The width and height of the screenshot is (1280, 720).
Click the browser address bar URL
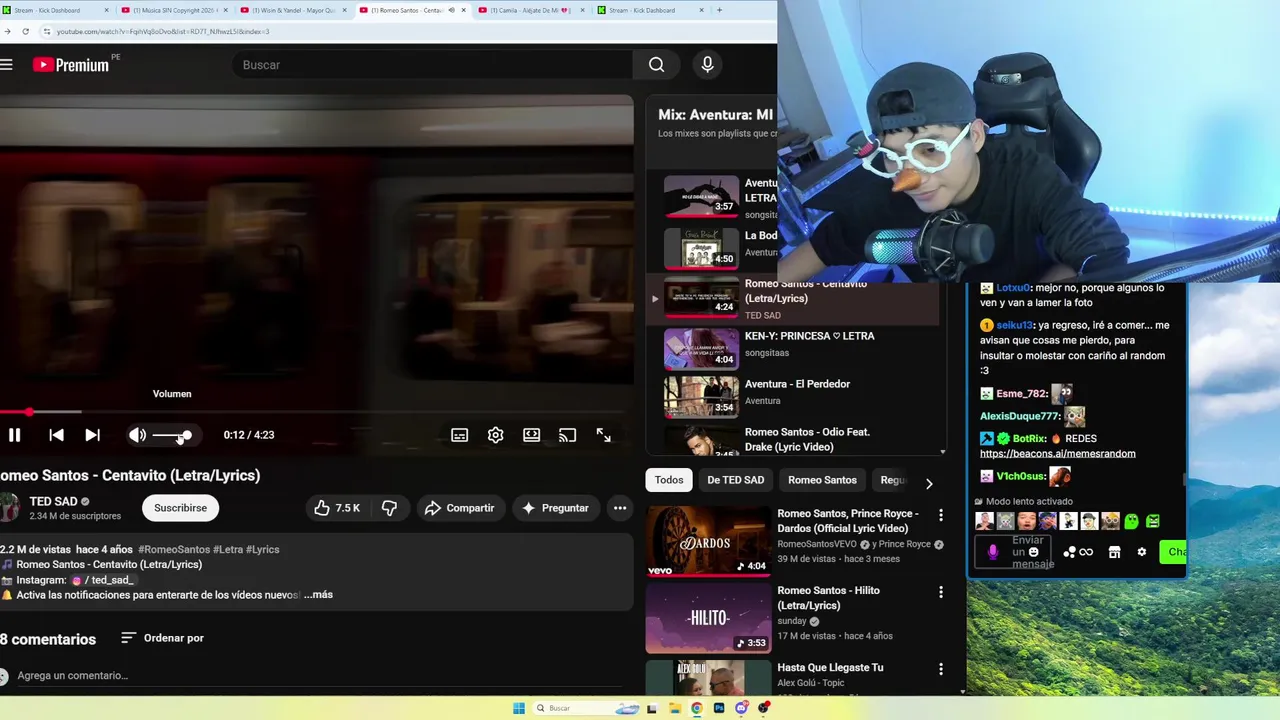(163, 31)
